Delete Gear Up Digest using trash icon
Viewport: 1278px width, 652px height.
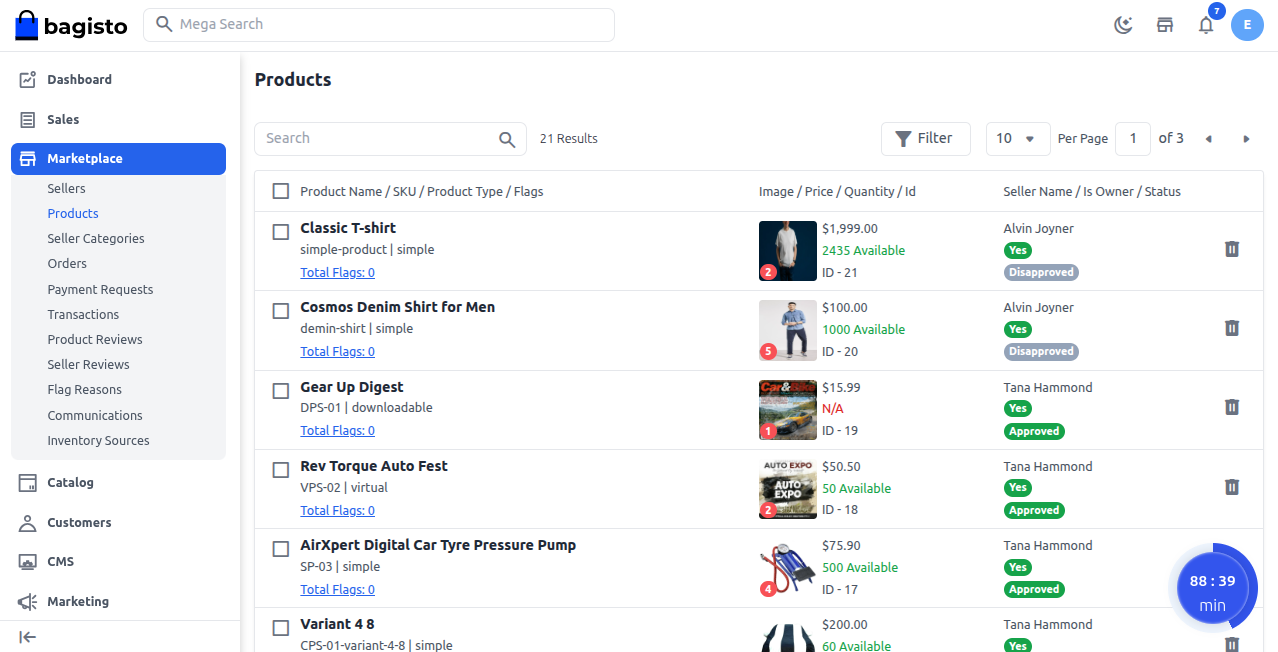(x=1231, y=407)
